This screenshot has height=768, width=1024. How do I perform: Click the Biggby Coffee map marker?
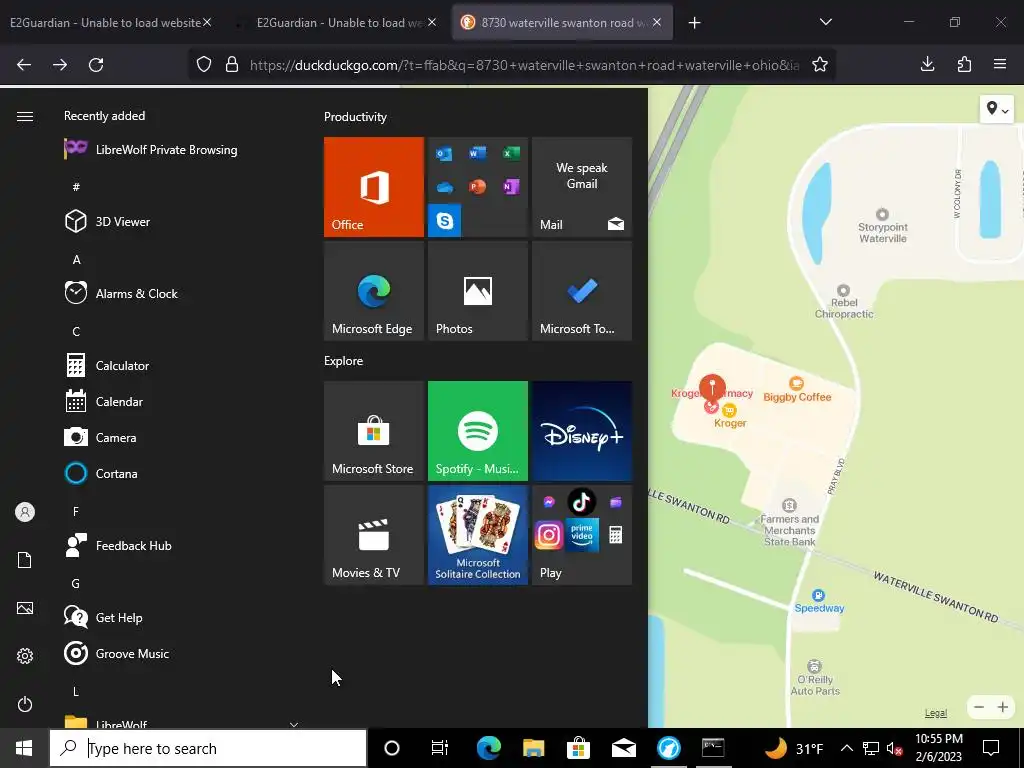pos(796,383)
